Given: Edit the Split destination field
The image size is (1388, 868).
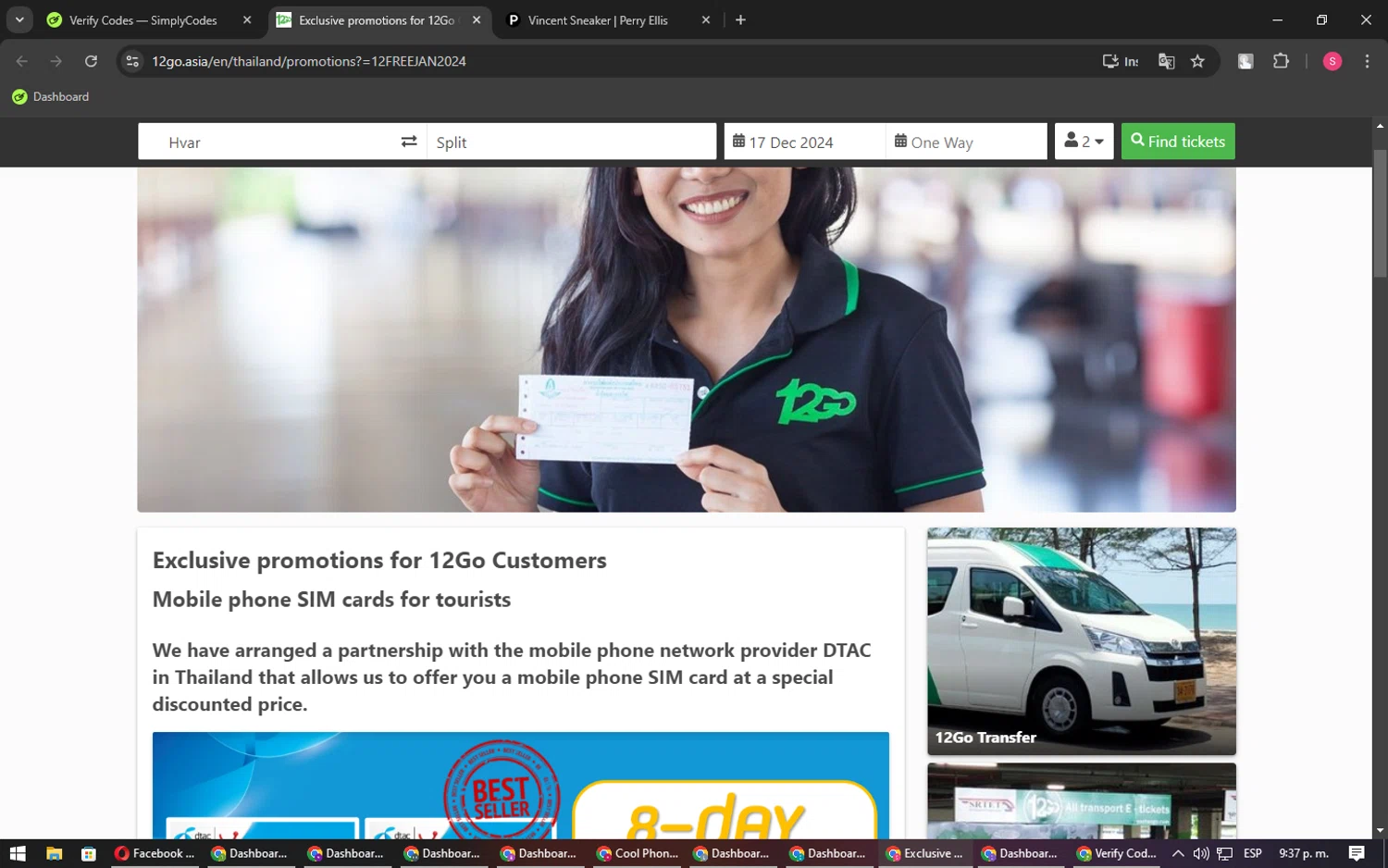Looking at the screenshot, I should click(571, 142).
